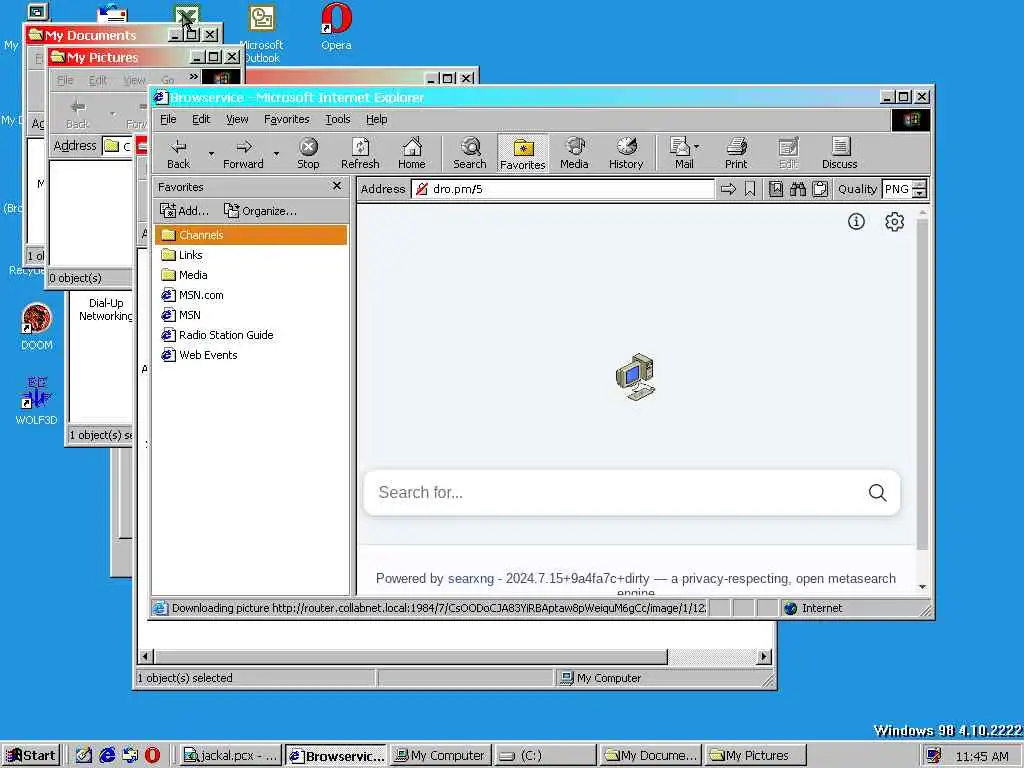Image resolution: width=1024 pixels, height=768 pixels.
Task: Open the Tools menu
Action: point(338,119)
